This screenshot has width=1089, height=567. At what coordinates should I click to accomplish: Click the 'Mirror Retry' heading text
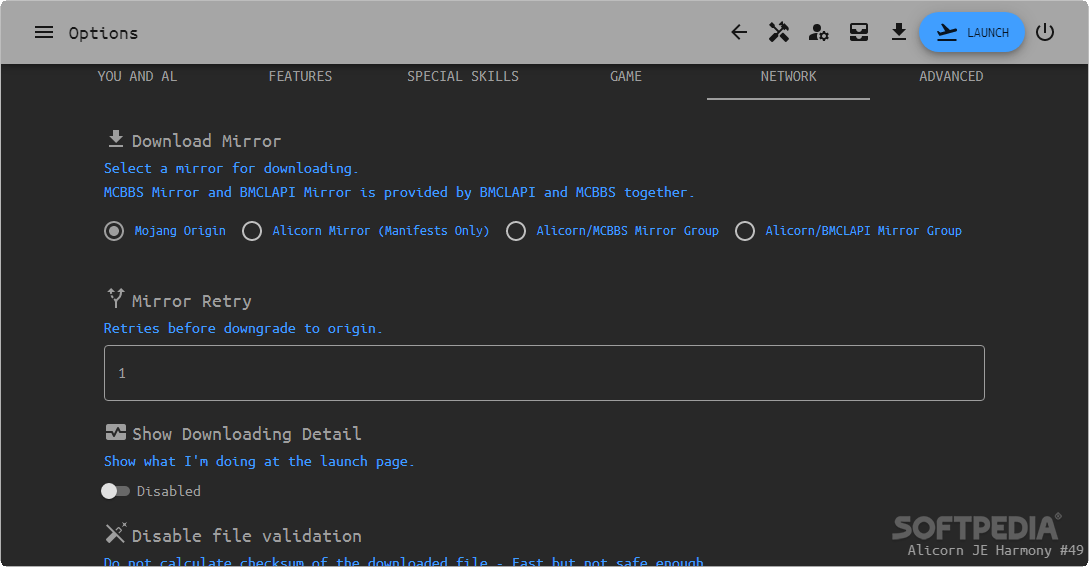point(192,301)
